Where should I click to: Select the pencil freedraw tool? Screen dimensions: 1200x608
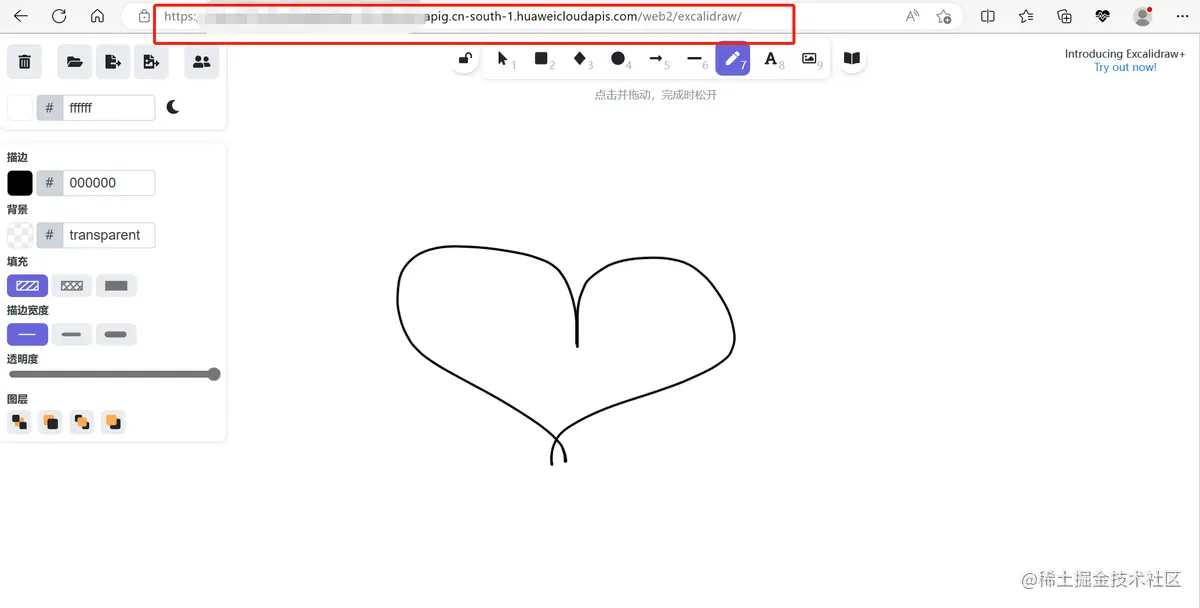(733, 59)
